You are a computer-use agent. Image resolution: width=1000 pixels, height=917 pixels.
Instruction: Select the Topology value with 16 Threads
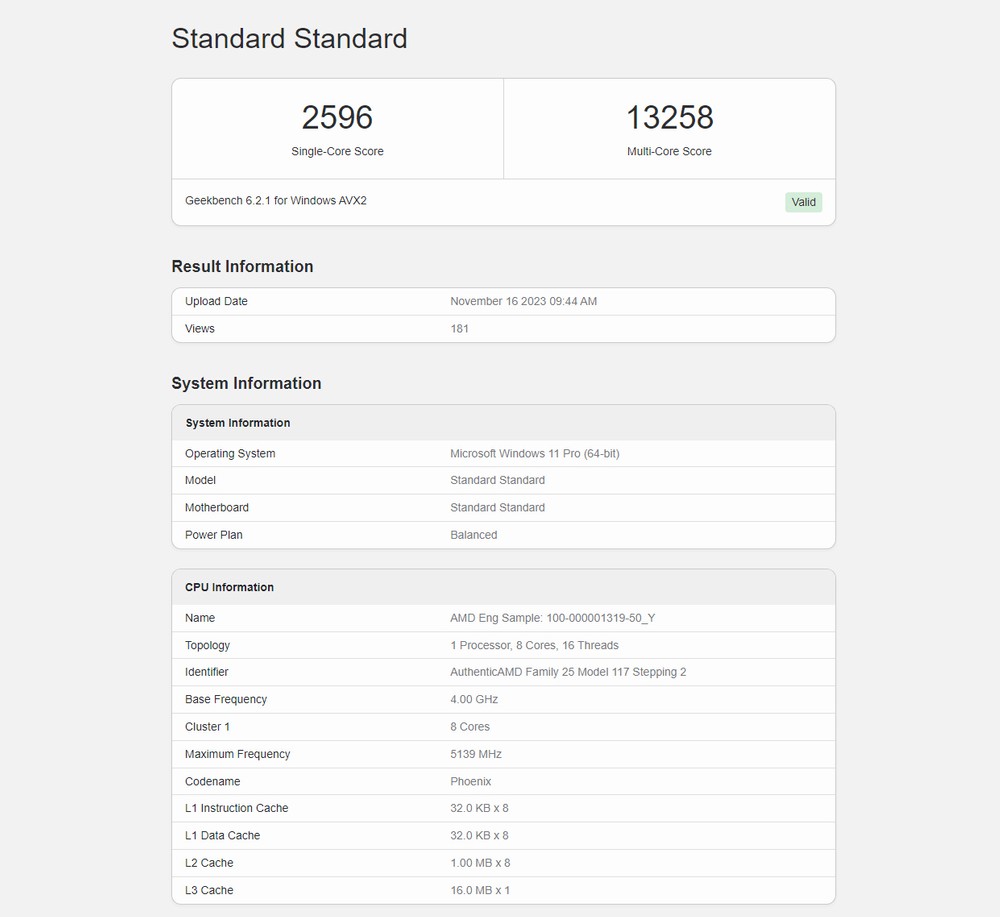tap(534, 646)
